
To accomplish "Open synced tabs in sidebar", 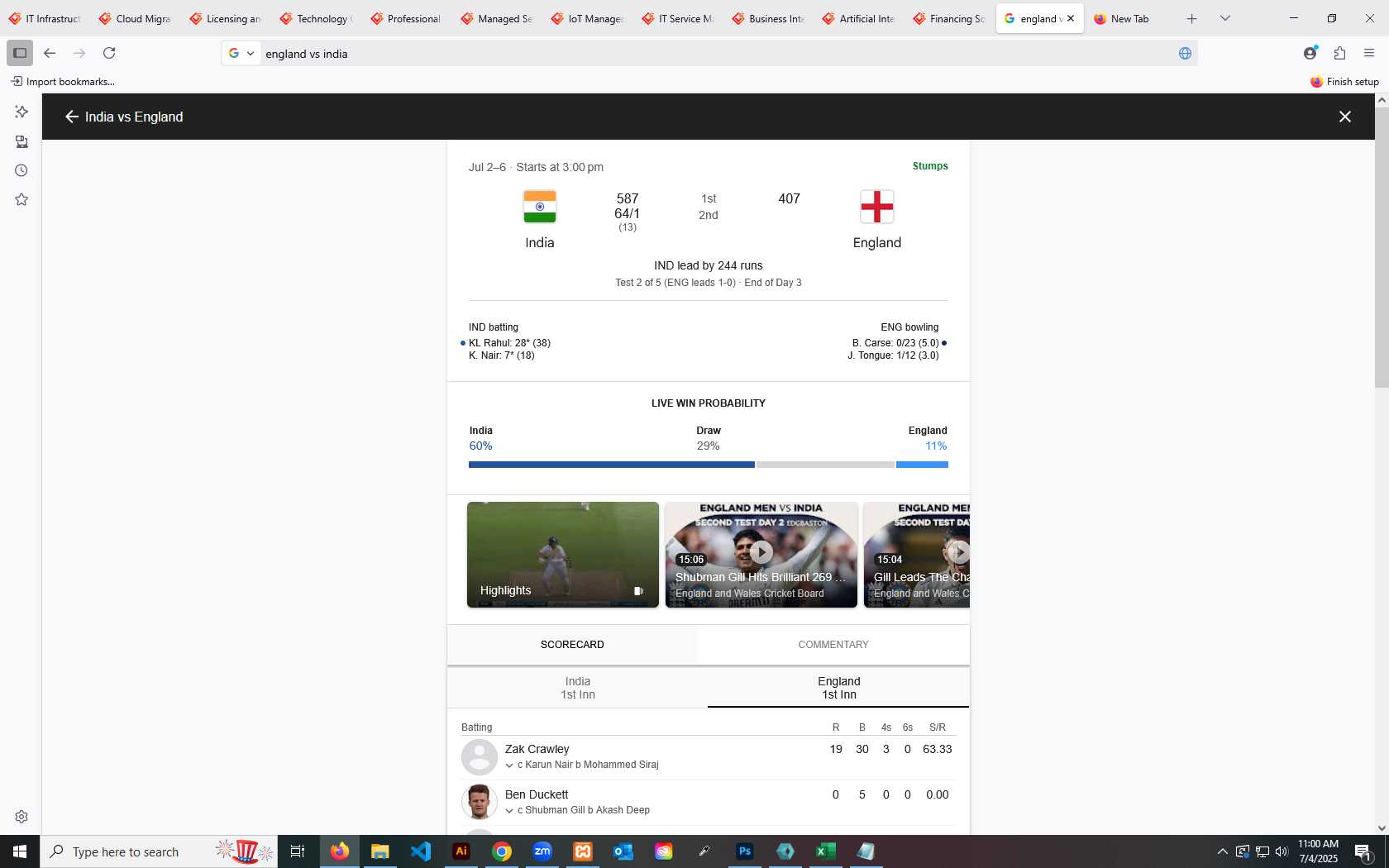I will [x=21, y=141].
